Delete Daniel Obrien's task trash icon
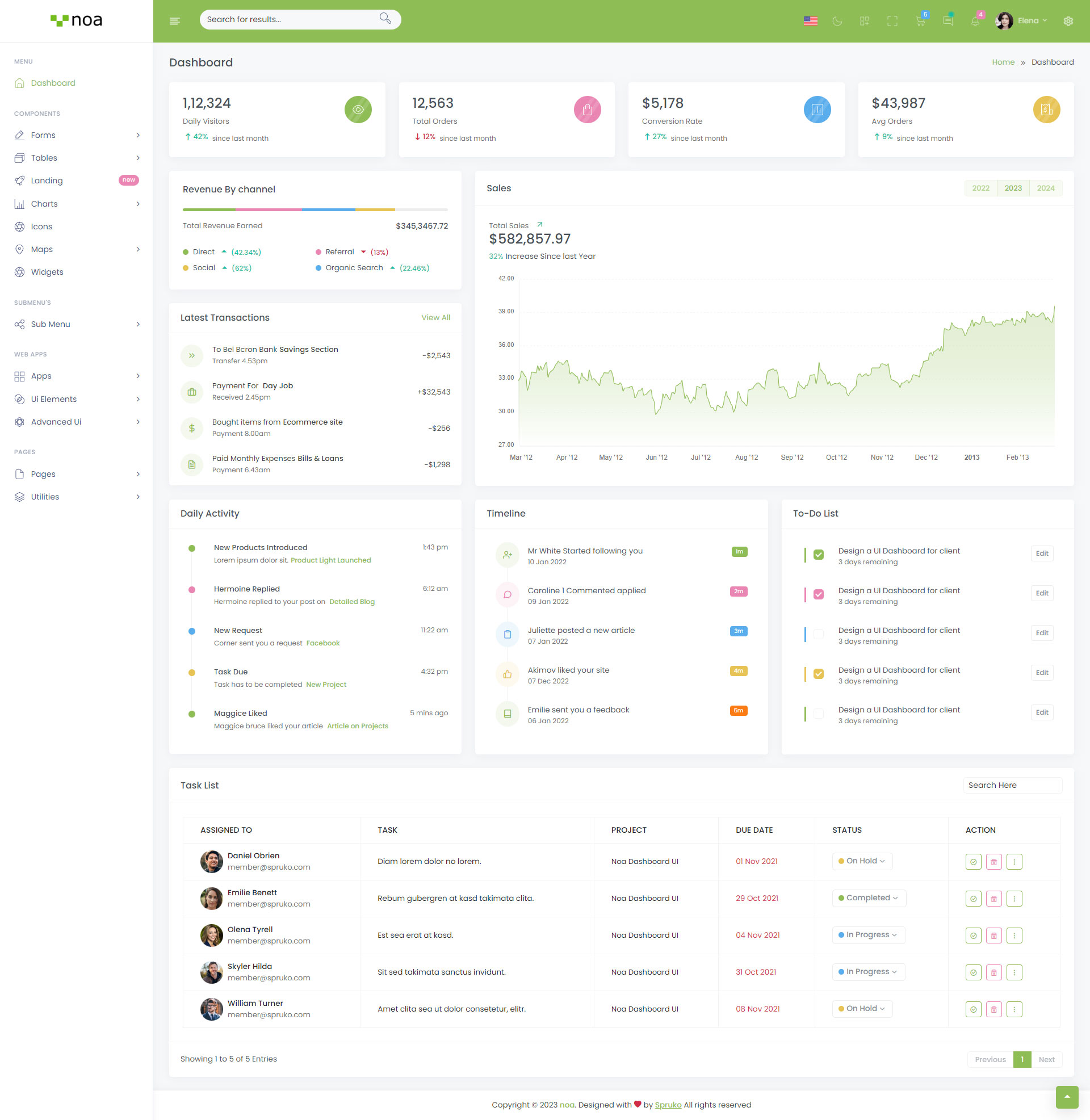The height and width of the screenshot is (1120, 1090). pos(993,861)
